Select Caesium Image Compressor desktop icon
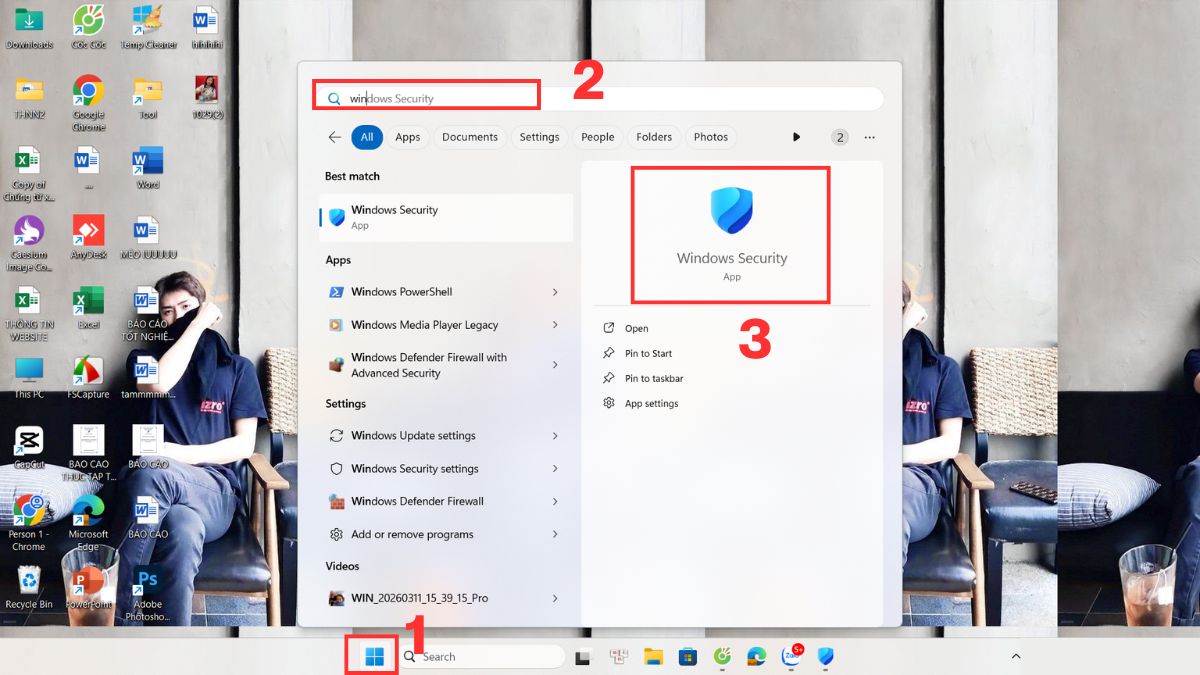1200x675 pixels. click(29, 243)
